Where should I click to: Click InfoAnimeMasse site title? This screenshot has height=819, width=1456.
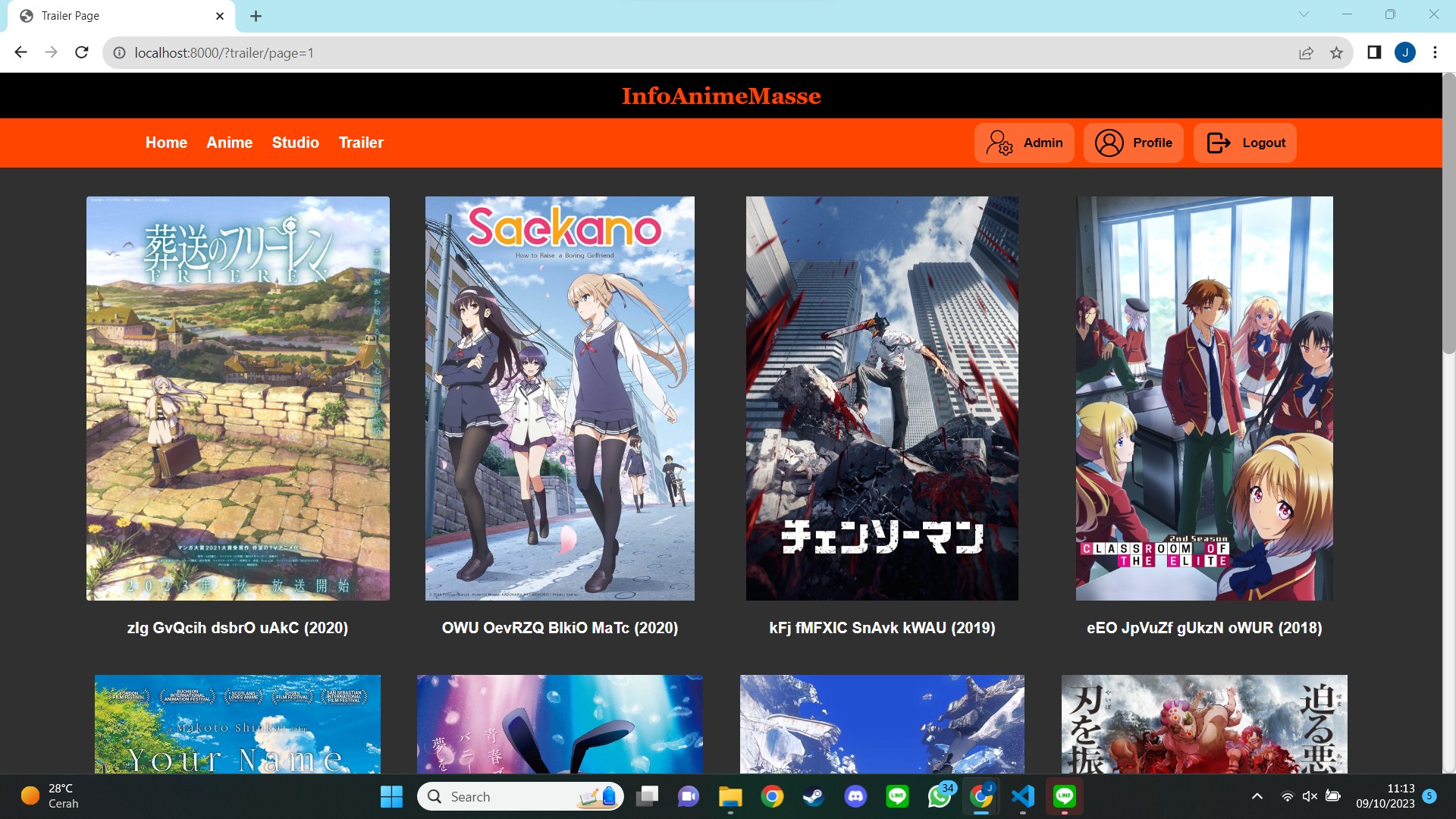[720, 96]
